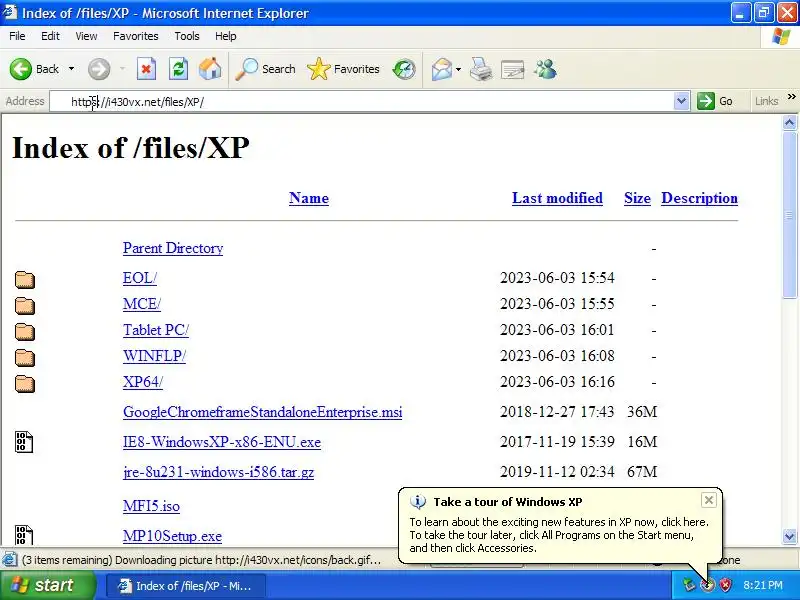Viewport: 800px width, 600px height.
Task: Click folder icon beside MCE/
Action: 24,306
